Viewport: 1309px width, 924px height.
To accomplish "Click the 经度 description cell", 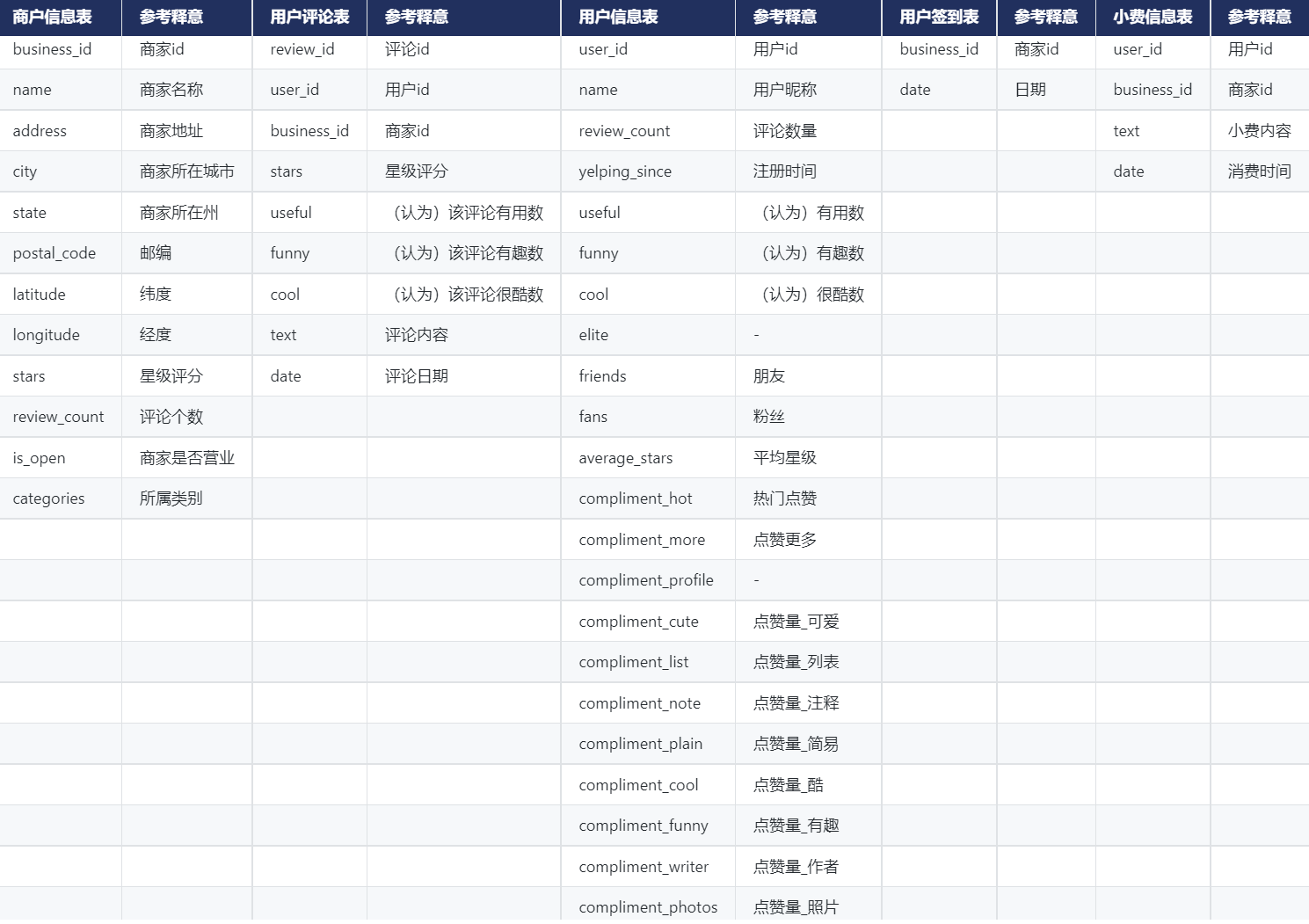I will tap(187, 335).
